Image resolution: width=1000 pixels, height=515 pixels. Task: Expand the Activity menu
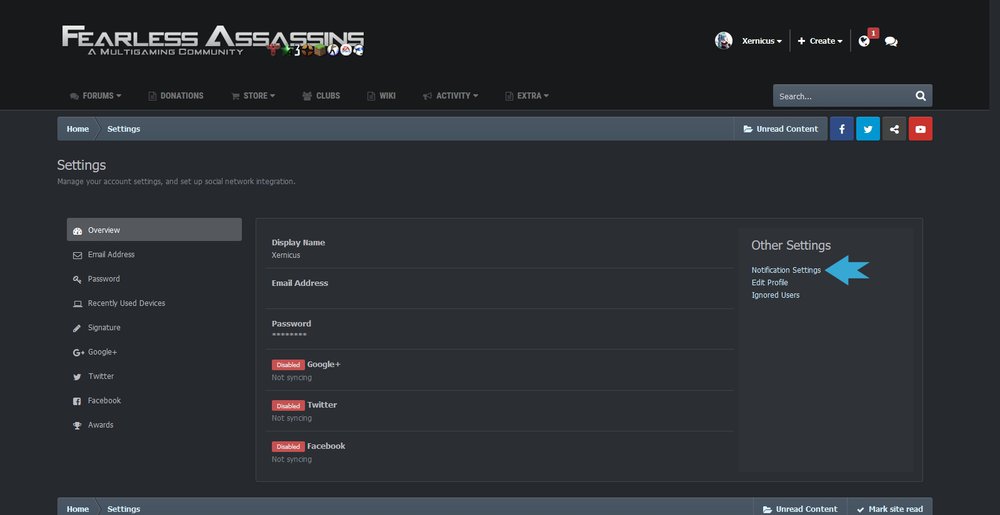pyautogui.click(x=450, y=96)
